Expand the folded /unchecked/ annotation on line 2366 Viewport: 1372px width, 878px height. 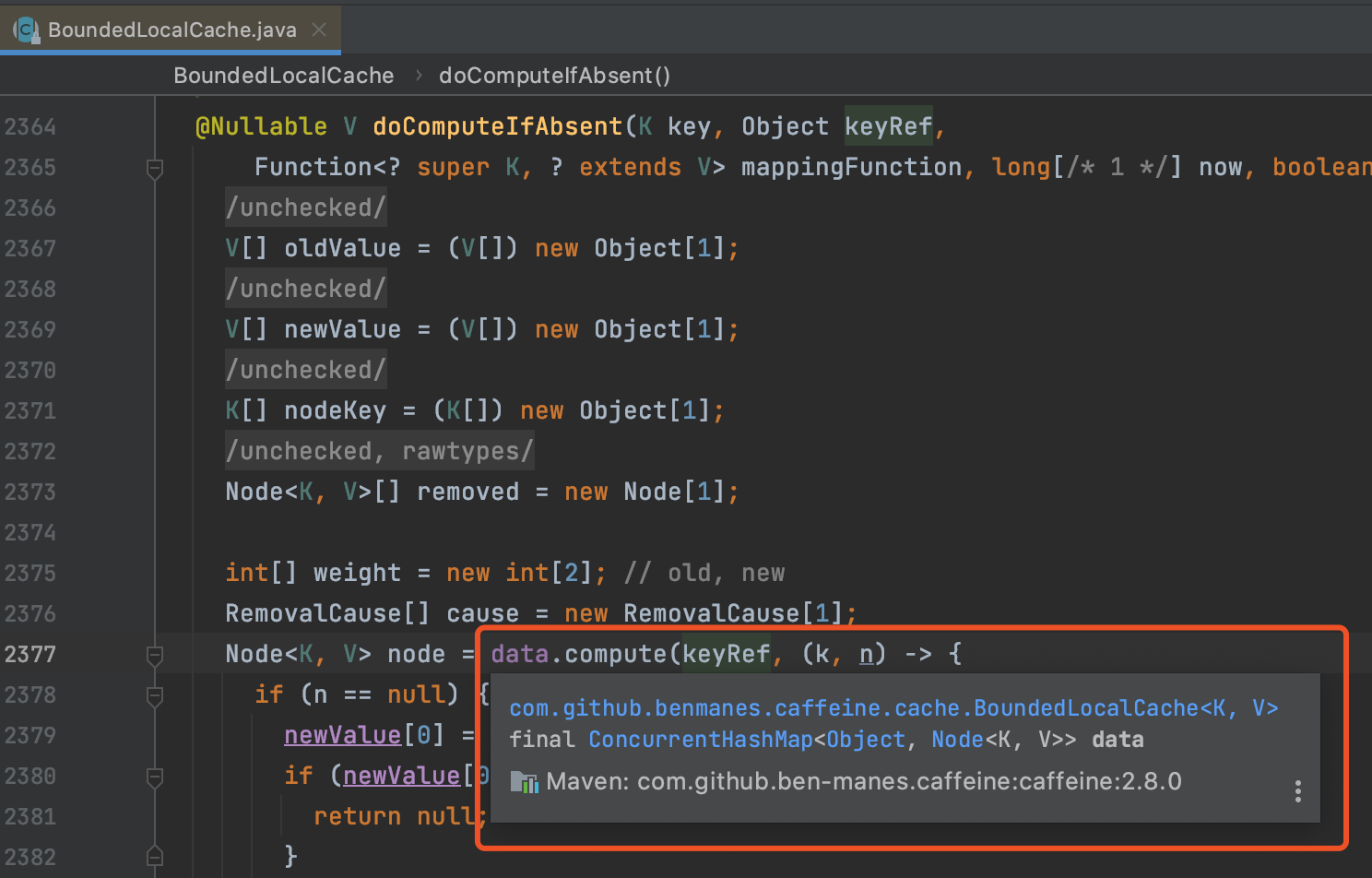click(x=306, y=208)
